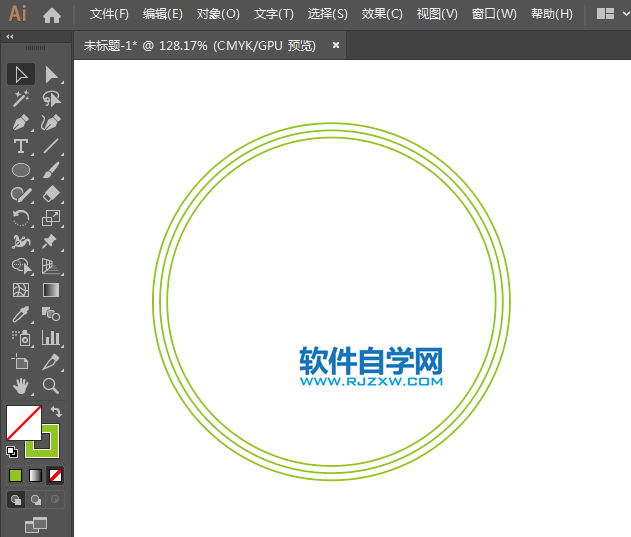Select the Shape Builder tool
This screenshot has height=537, width=631.
21,266
